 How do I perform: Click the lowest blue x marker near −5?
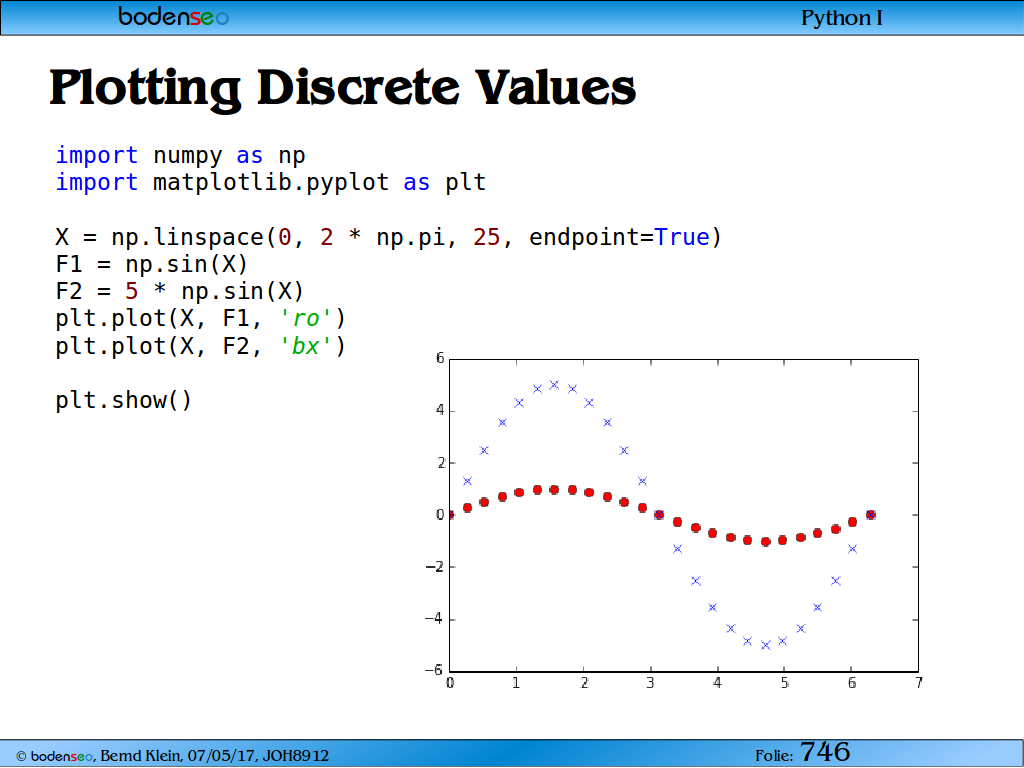(x=766, y=645)
